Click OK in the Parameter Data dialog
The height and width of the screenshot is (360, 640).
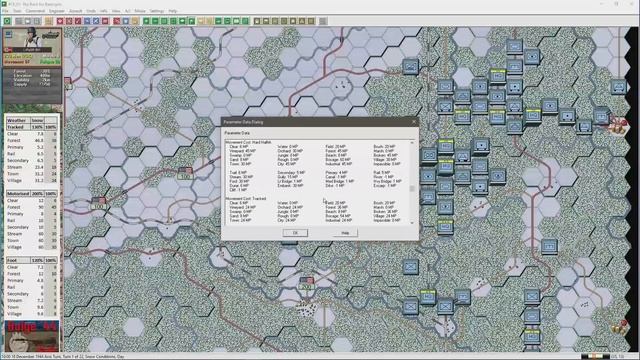[x=295, y=233]
